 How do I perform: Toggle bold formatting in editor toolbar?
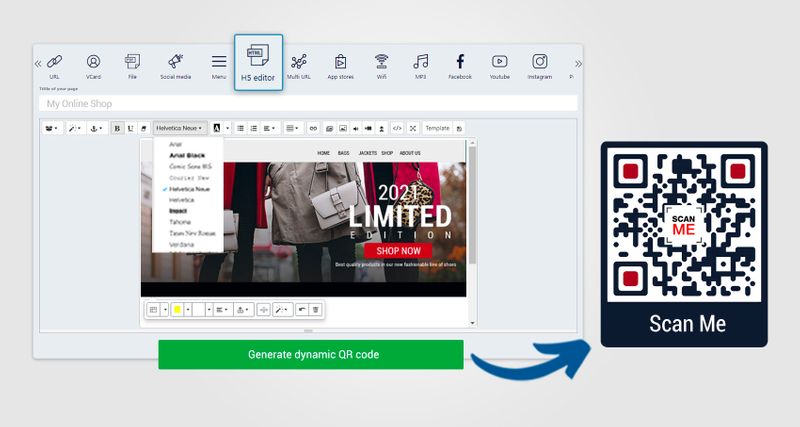click(x=117, y=128)
